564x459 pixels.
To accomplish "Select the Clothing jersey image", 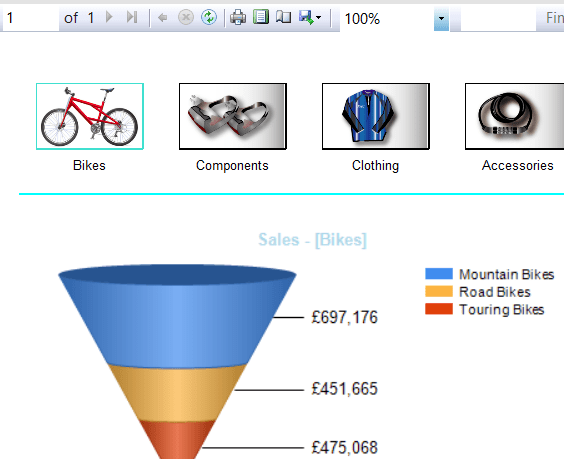I will 376,116.
